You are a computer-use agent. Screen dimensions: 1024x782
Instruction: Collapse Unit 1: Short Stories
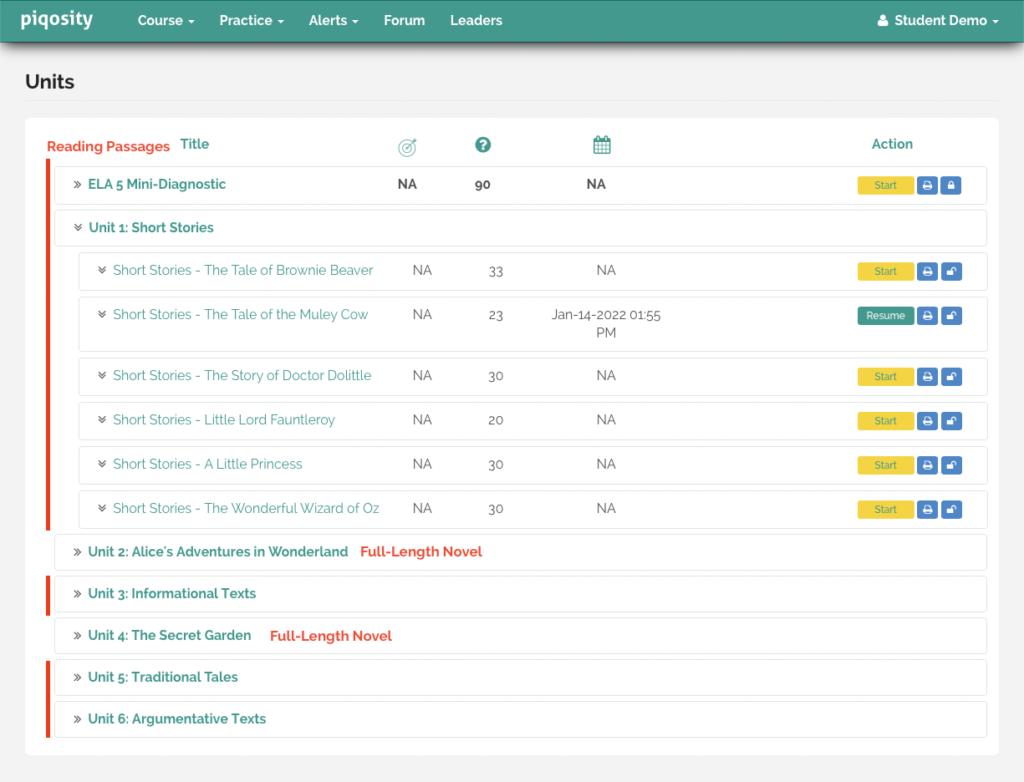pyautogui.click(x=150, y=228)
